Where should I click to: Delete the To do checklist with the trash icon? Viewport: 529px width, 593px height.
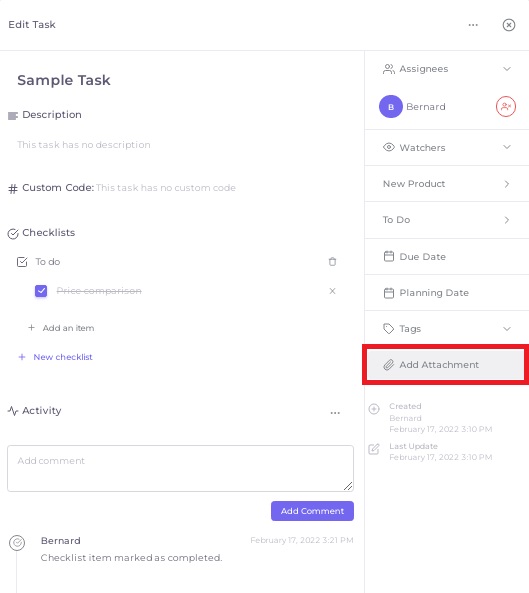tap(332, 262)
